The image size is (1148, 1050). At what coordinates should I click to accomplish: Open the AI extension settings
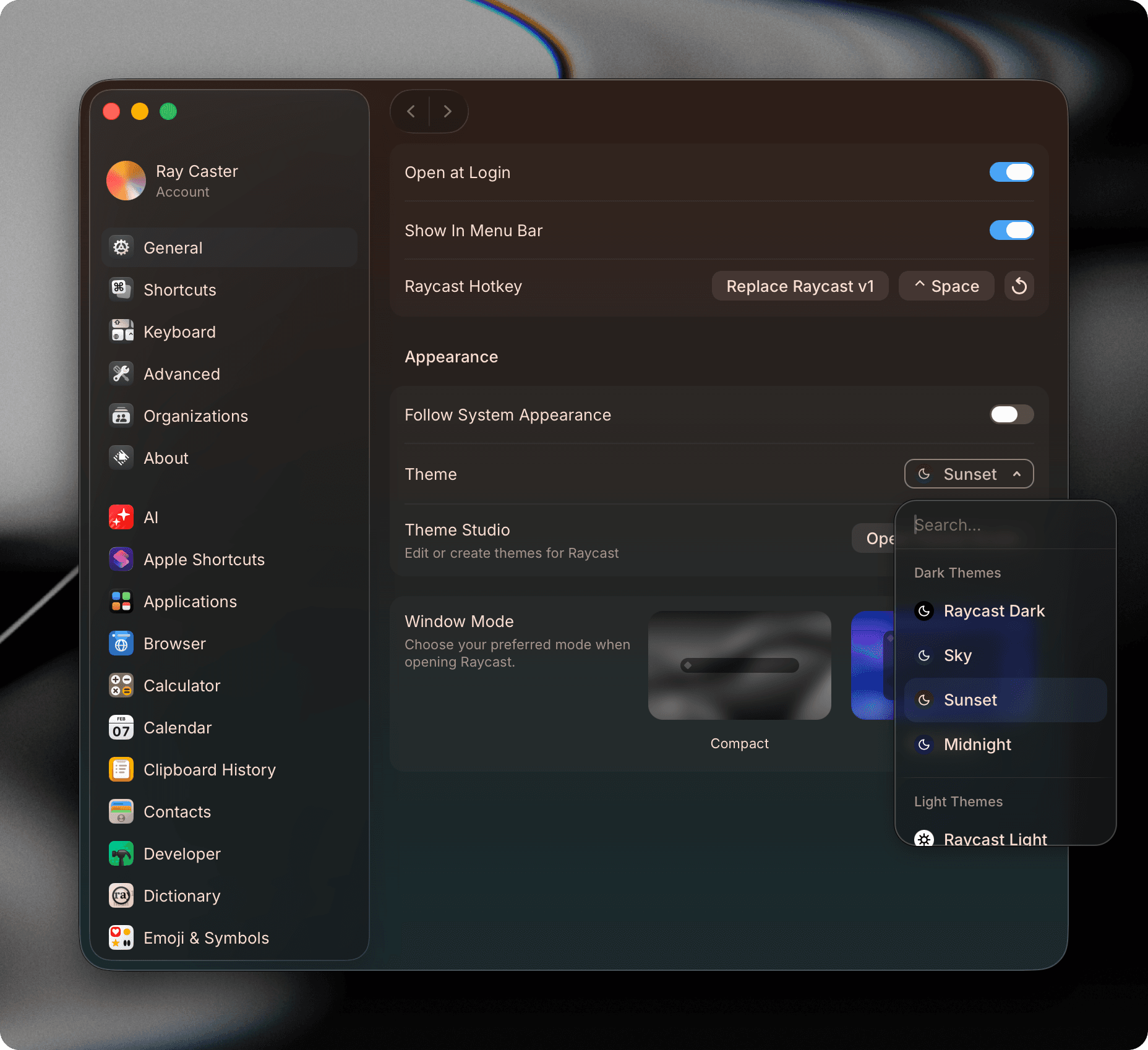[150, 517]
